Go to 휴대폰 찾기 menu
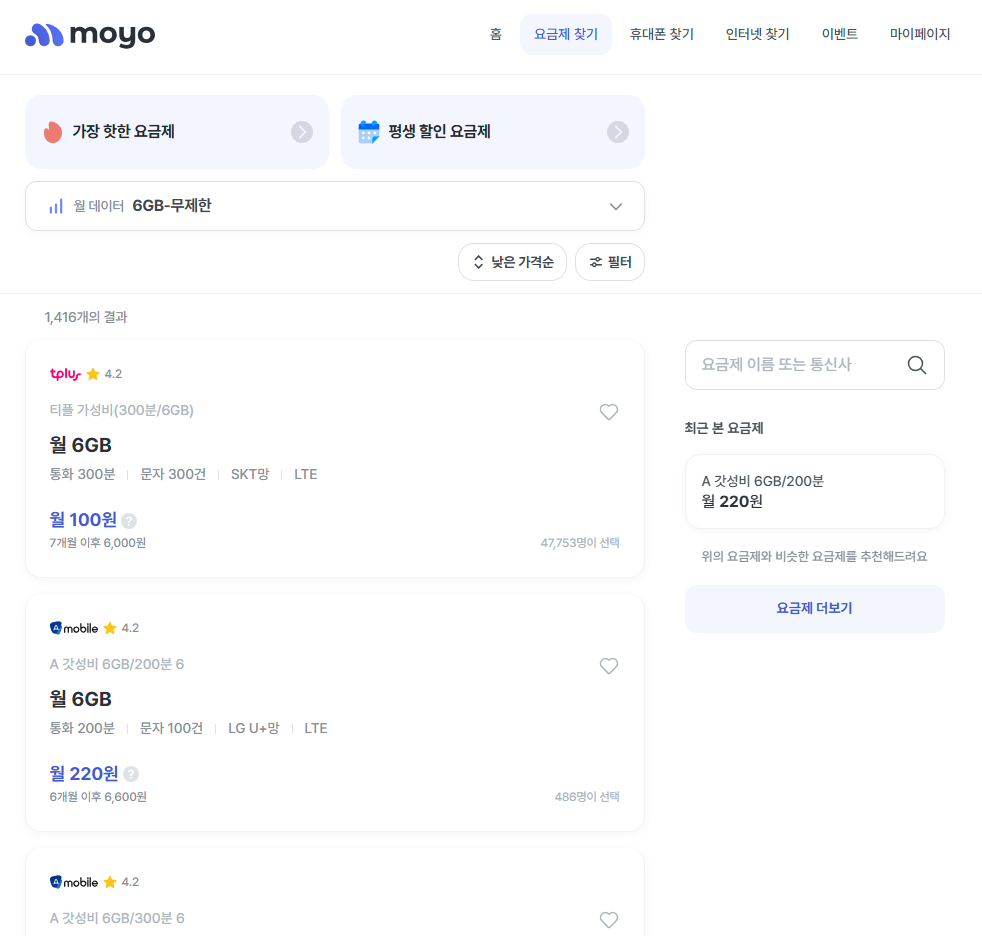The image size is (982, 936). pyautogui.click(x=661, y=34)
